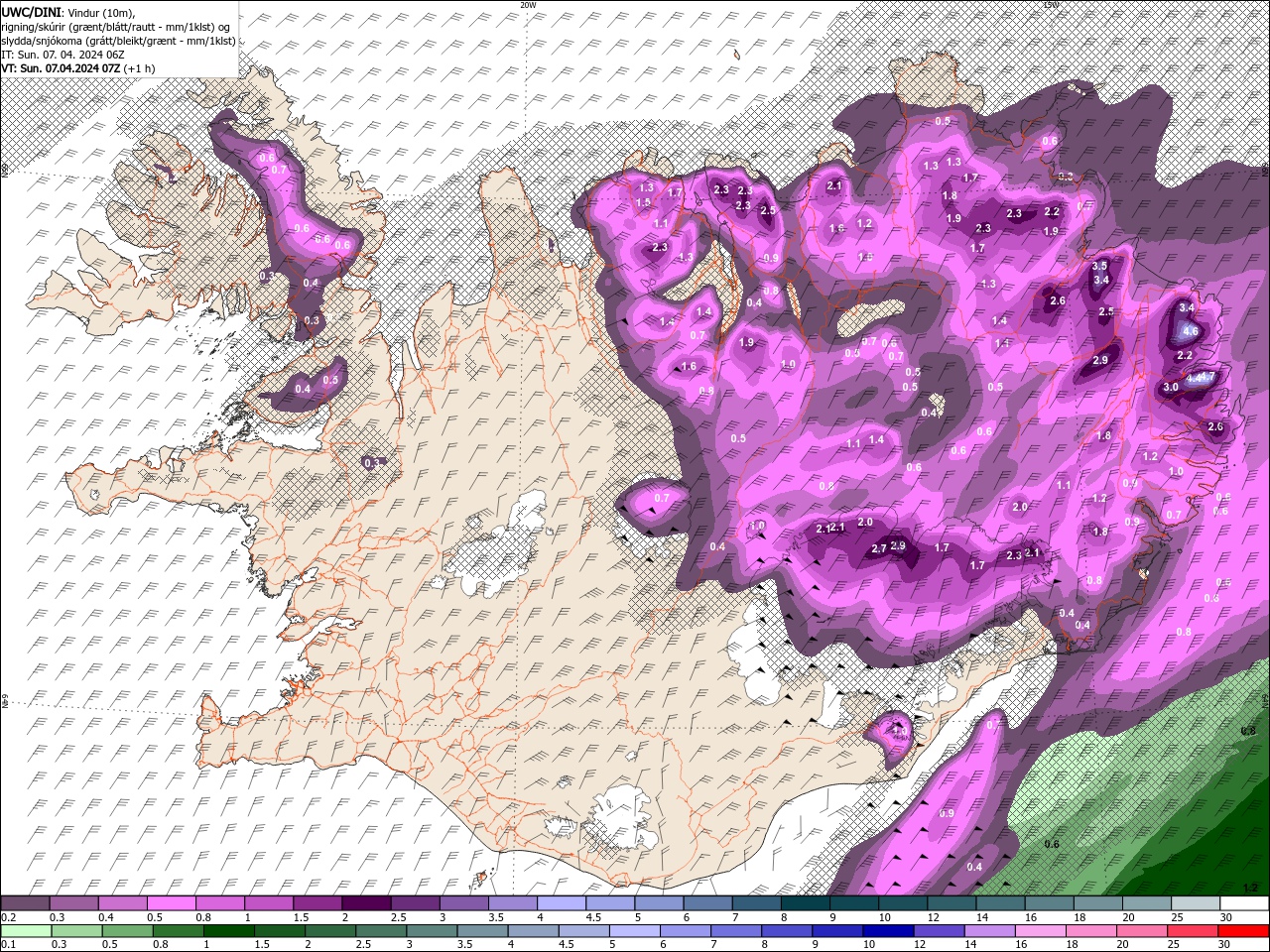Viewport: 1270px width, 952px height.
Task: Click the '0.1' label in the rain legend
Action: (x=7, y=945)
